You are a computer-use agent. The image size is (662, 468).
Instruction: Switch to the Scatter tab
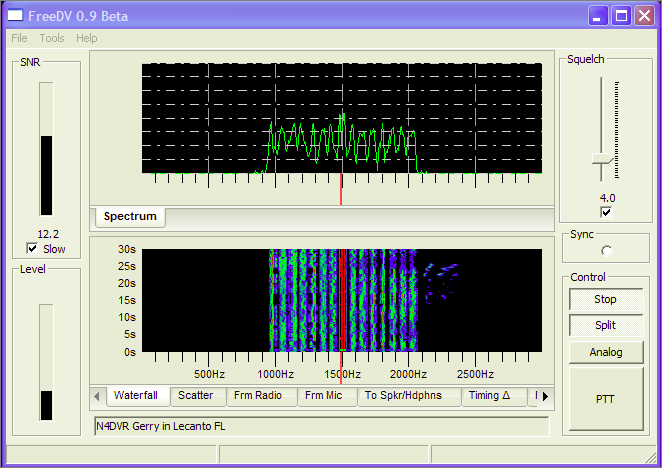[195, 396]
